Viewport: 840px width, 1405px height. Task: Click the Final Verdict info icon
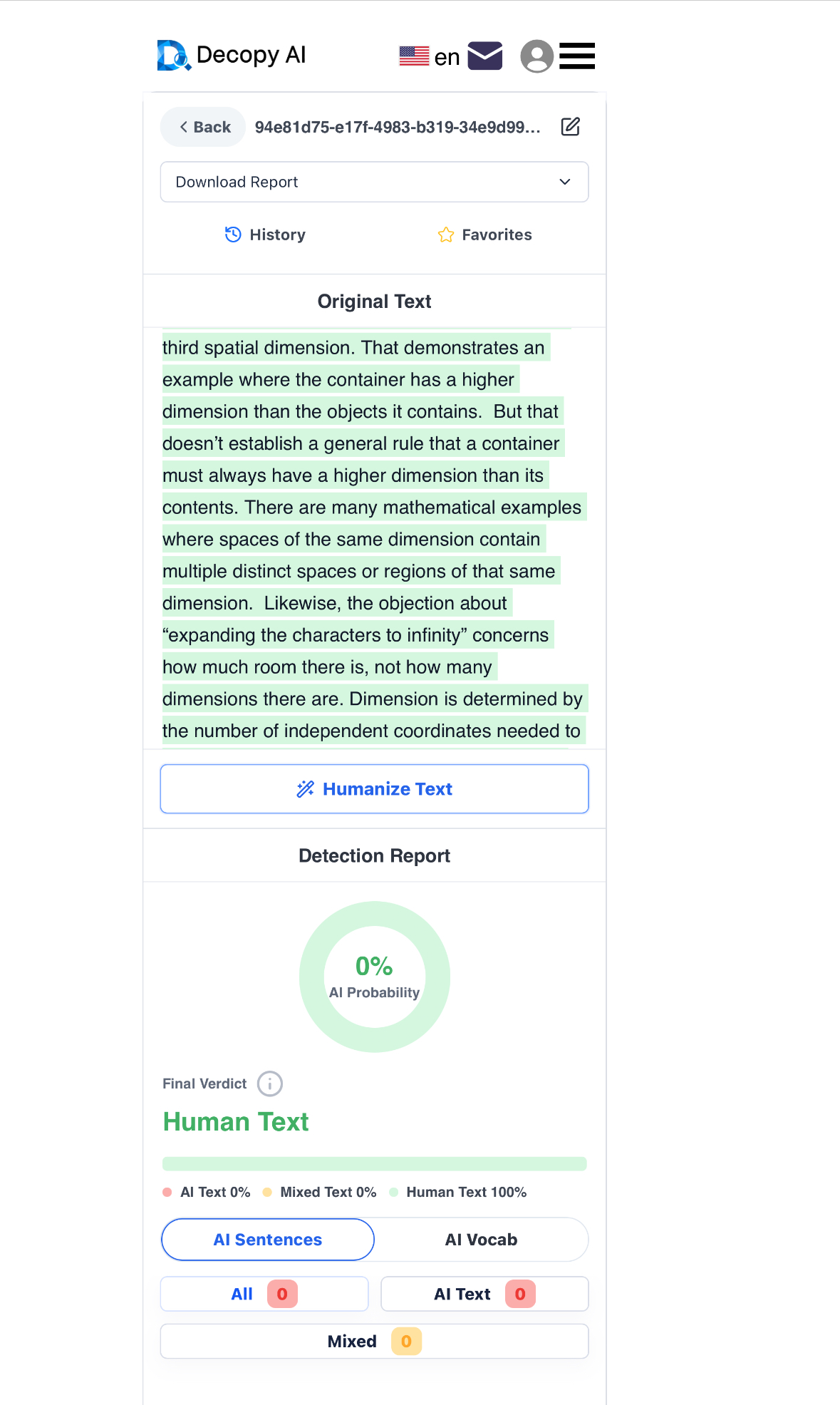click(x=270, y=1084)
